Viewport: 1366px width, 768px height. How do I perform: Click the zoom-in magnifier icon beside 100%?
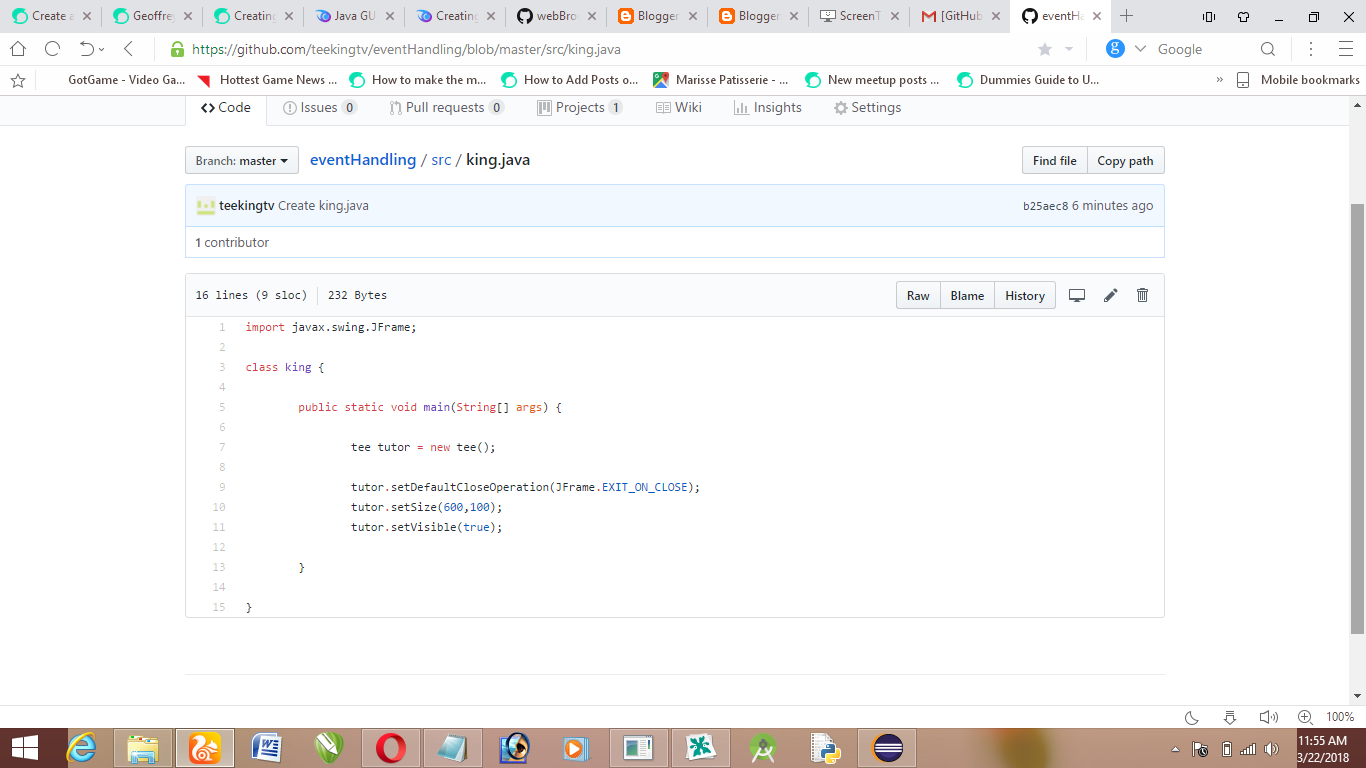click(1305, 717)
